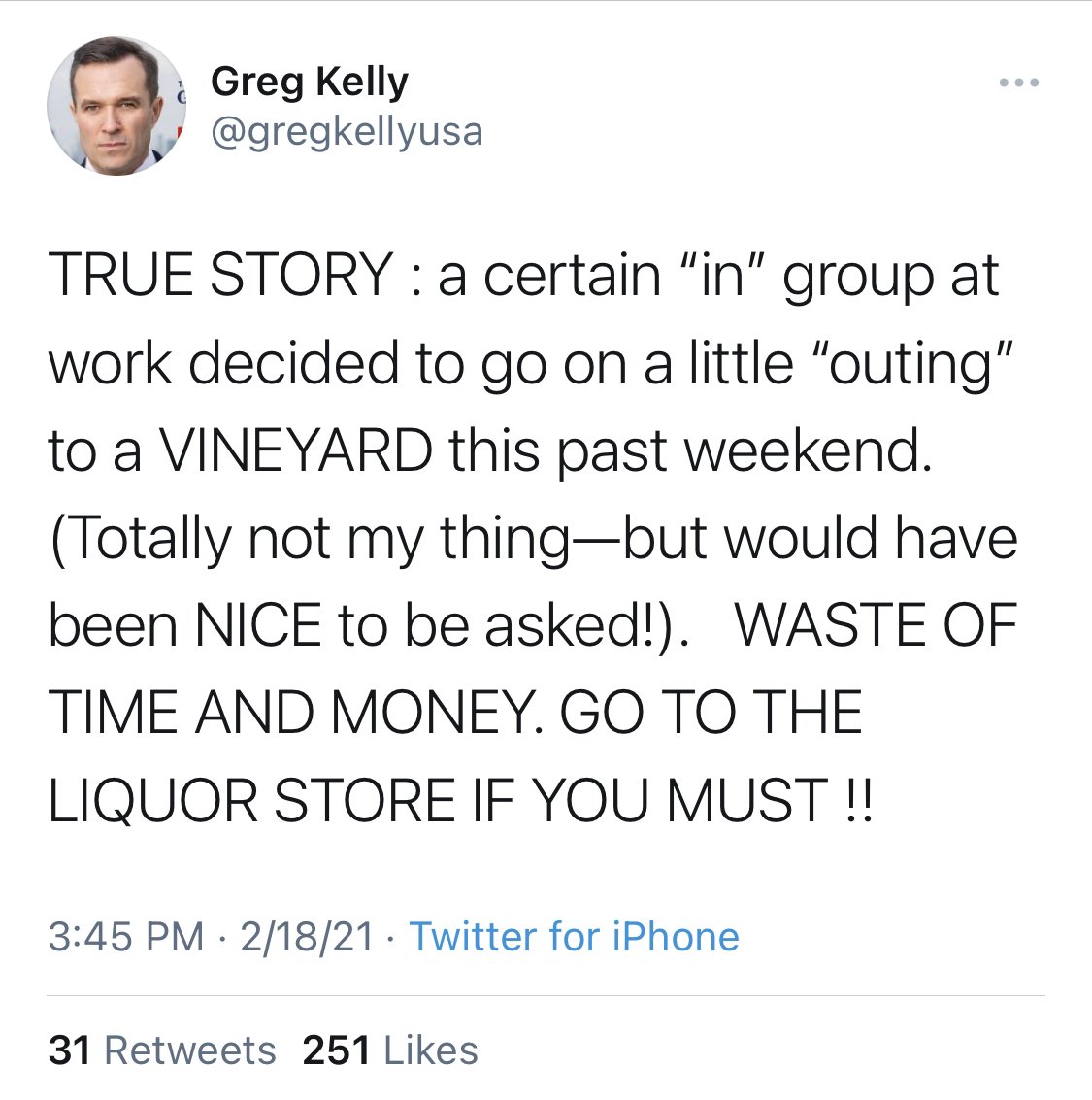This screenshot has height=1100, width=1092.
Task: Click the number 251 beside Likes
Action: coord(336,1050)
